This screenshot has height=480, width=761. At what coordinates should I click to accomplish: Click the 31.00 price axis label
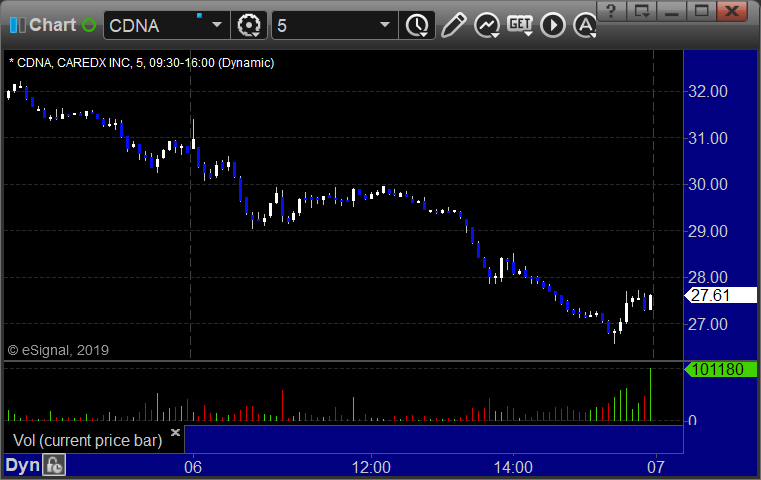point(708,138)
